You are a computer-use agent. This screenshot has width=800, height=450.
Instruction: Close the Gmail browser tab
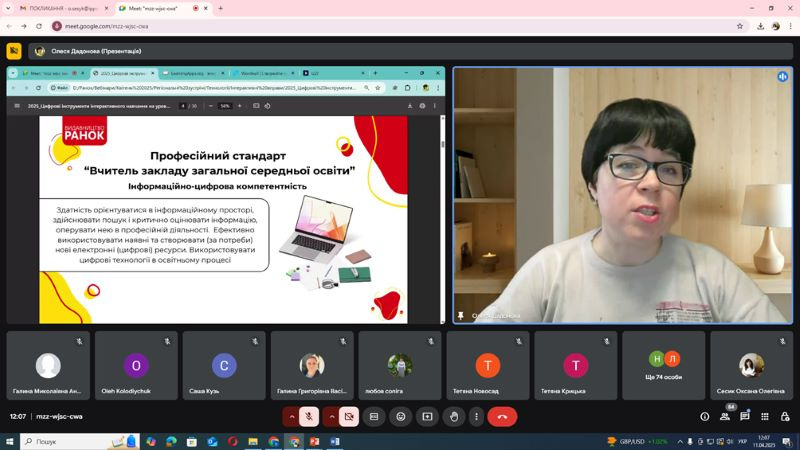106,8
